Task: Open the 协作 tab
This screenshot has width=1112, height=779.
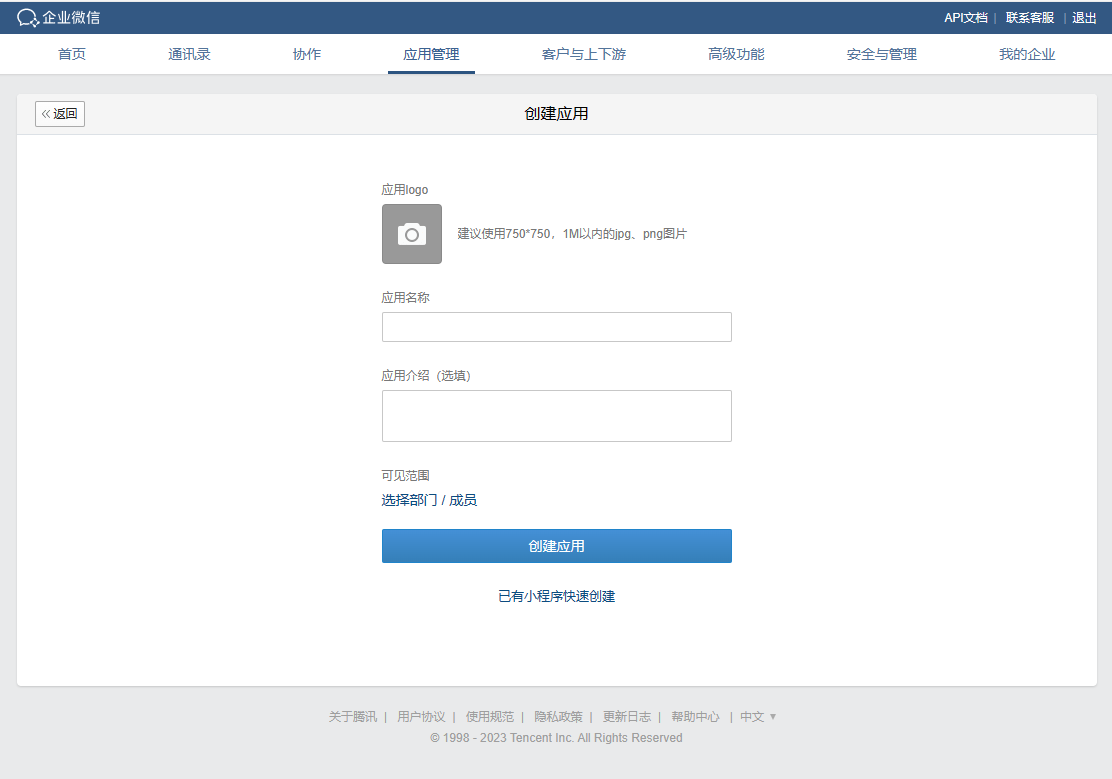Action: (x=307, y=54)
